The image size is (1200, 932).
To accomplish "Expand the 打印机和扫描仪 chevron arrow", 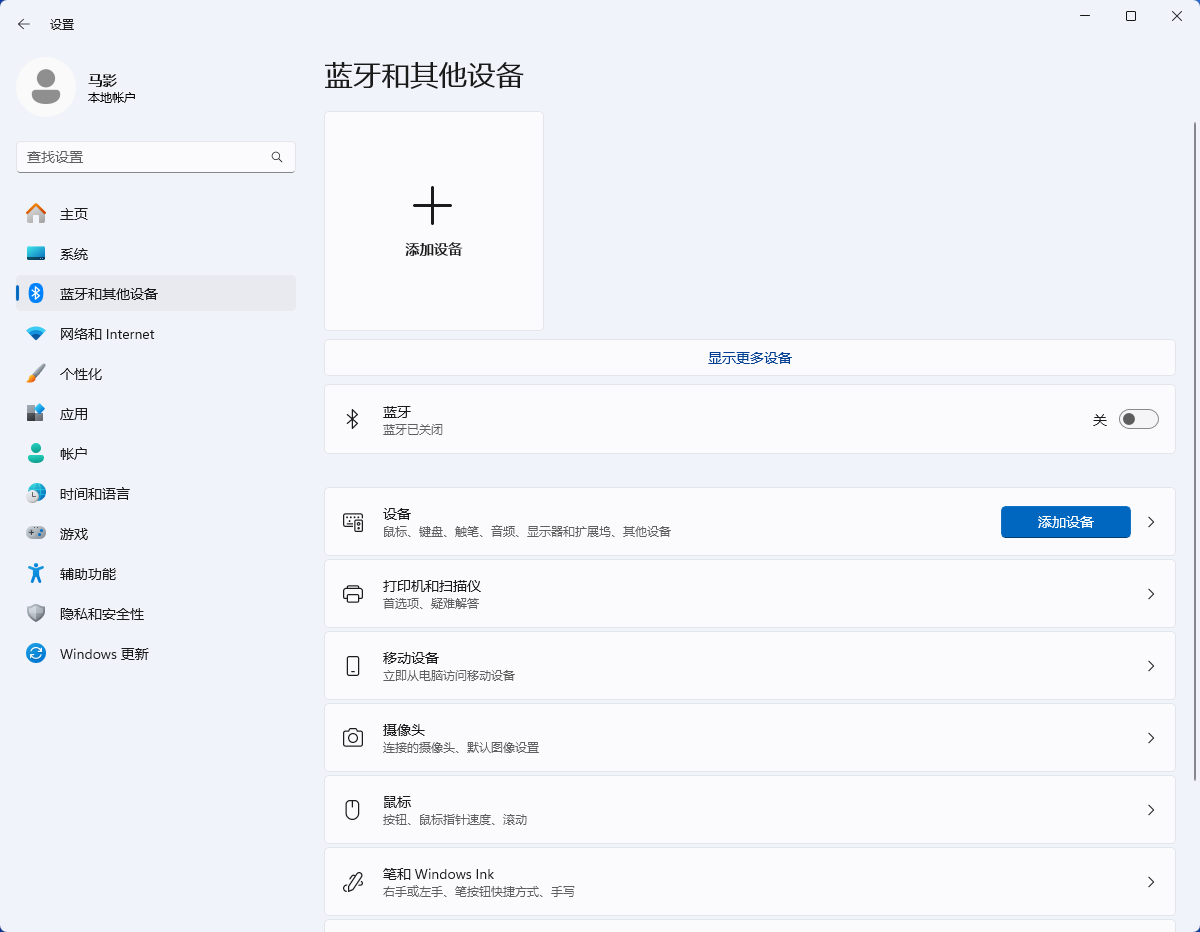I will (x=1151, y=594).
